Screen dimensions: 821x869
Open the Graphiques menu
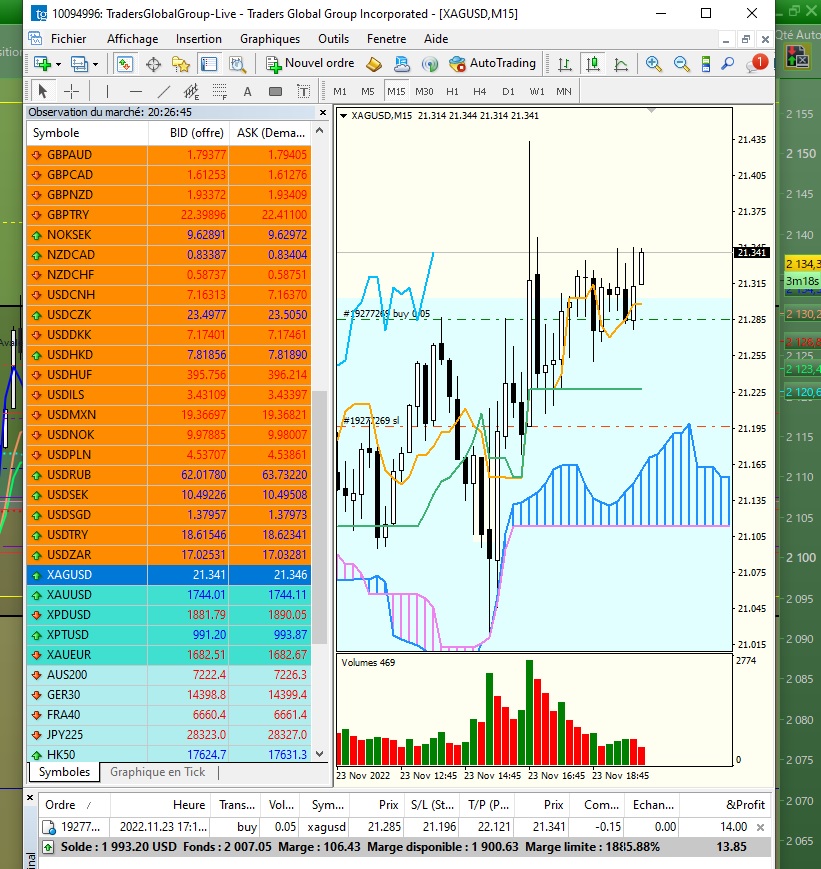tap(269, 39)
